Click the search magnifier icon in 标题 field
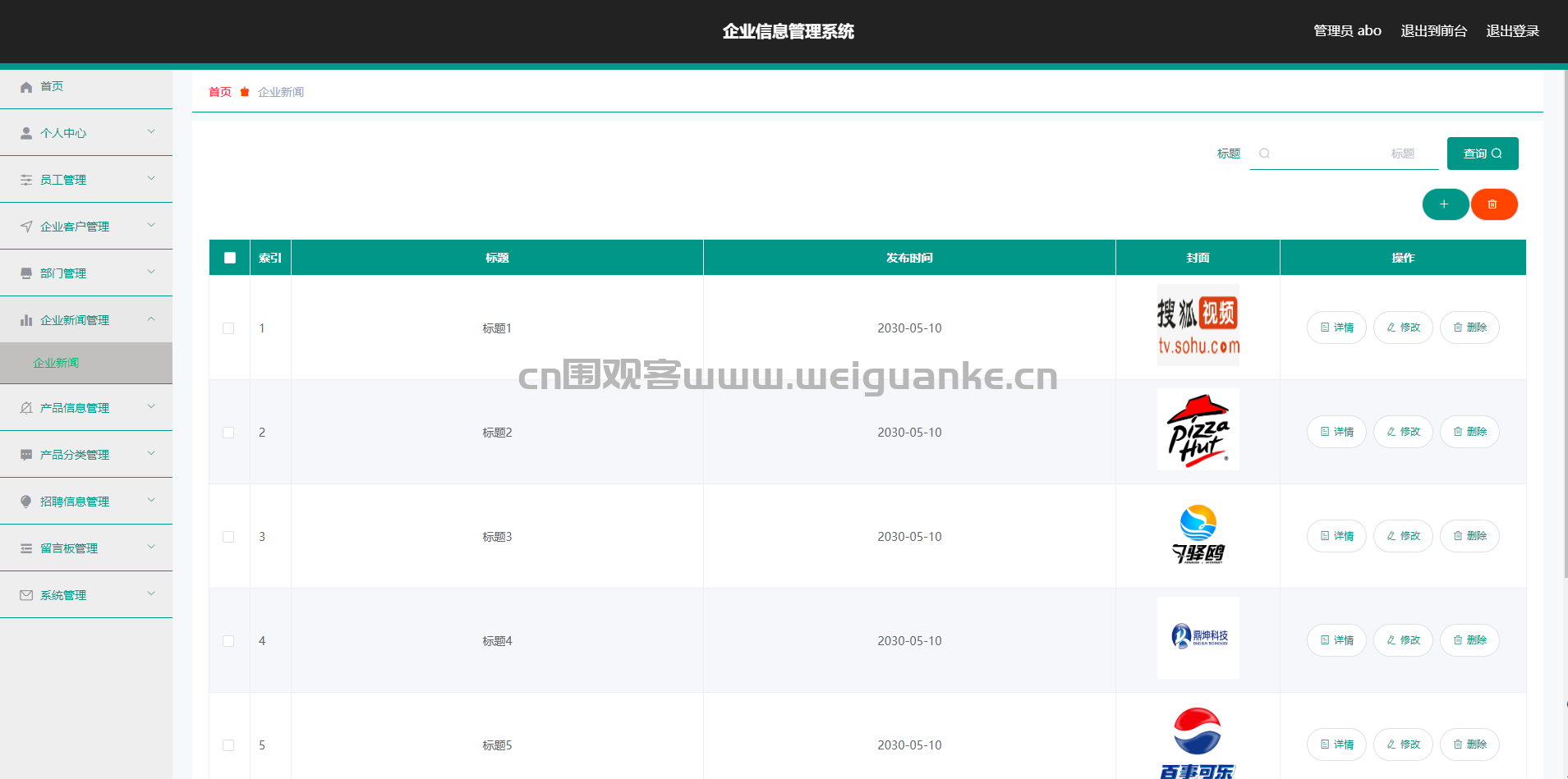 pos(1264,154)
